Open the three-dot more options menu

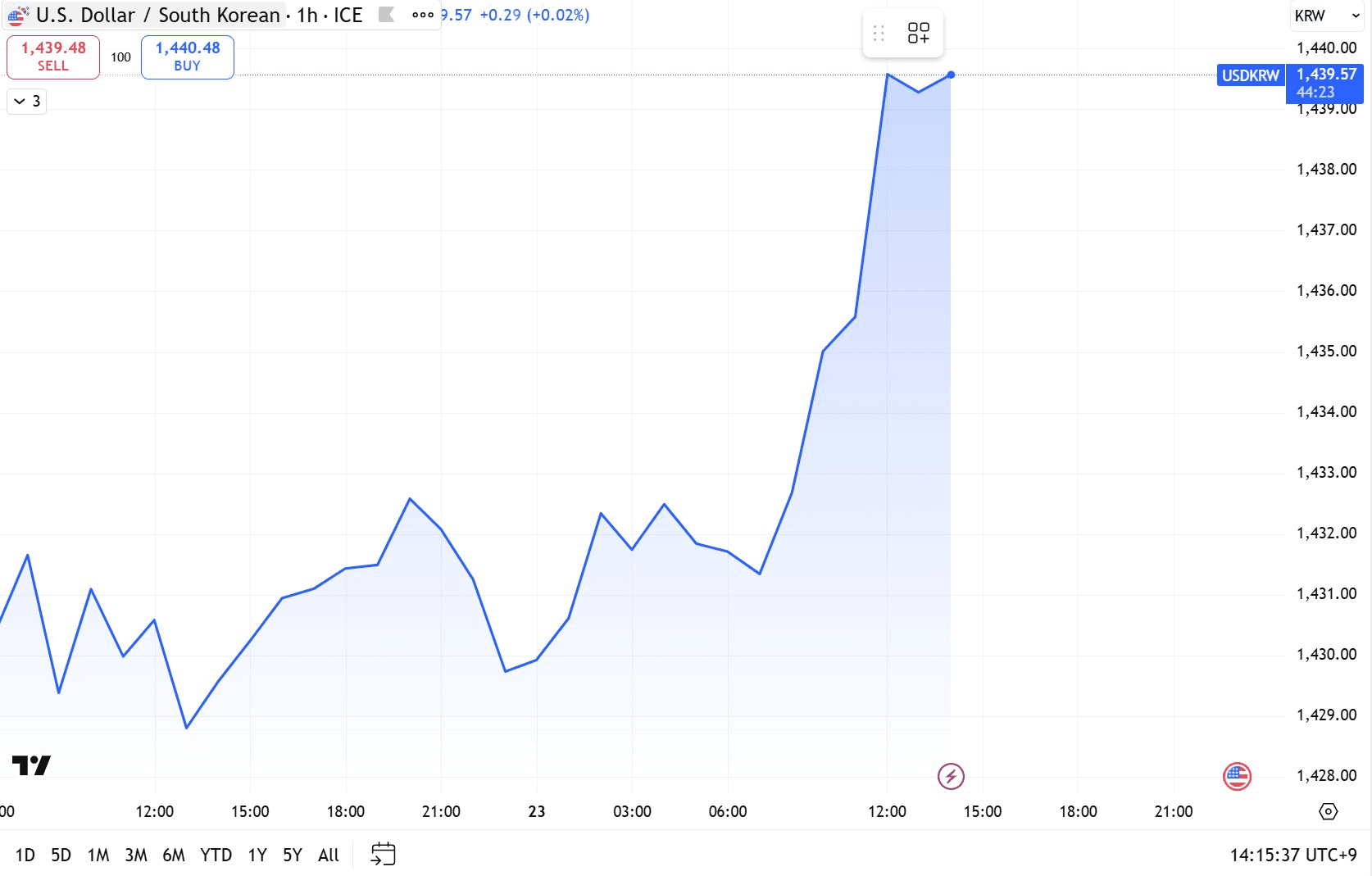(x=423, y=15)
